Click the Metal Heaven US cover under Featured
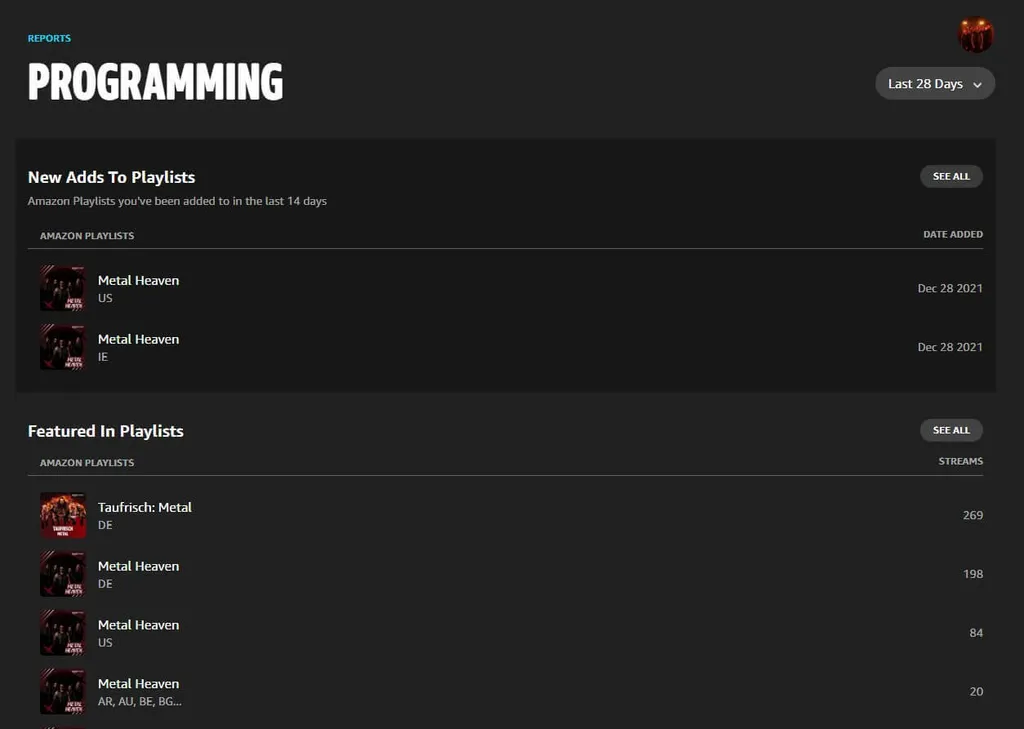 pos(62,632)
